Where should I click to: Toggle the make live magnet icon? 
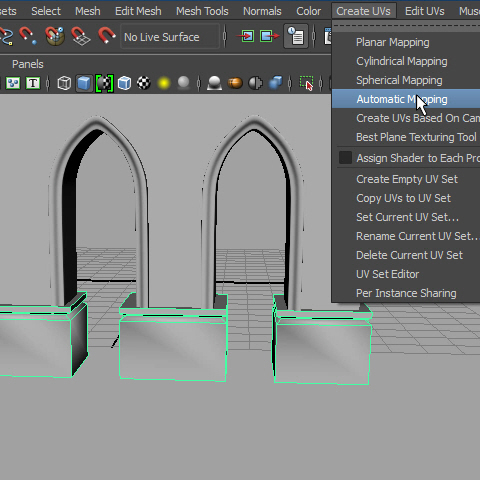106,35
